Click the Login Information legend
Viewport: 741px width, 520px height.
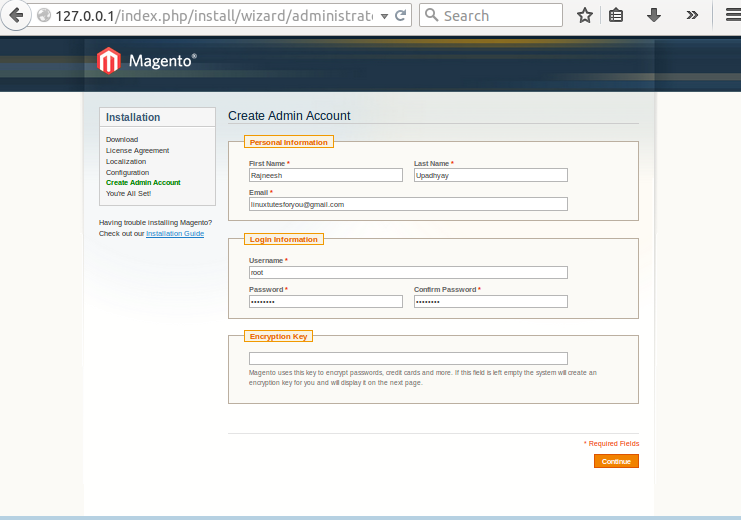pos(284,239)
